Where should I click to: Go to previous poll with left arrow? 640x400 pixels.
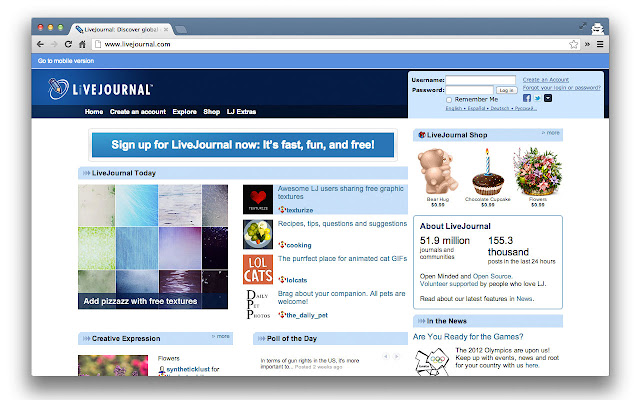tap(386, 356)
